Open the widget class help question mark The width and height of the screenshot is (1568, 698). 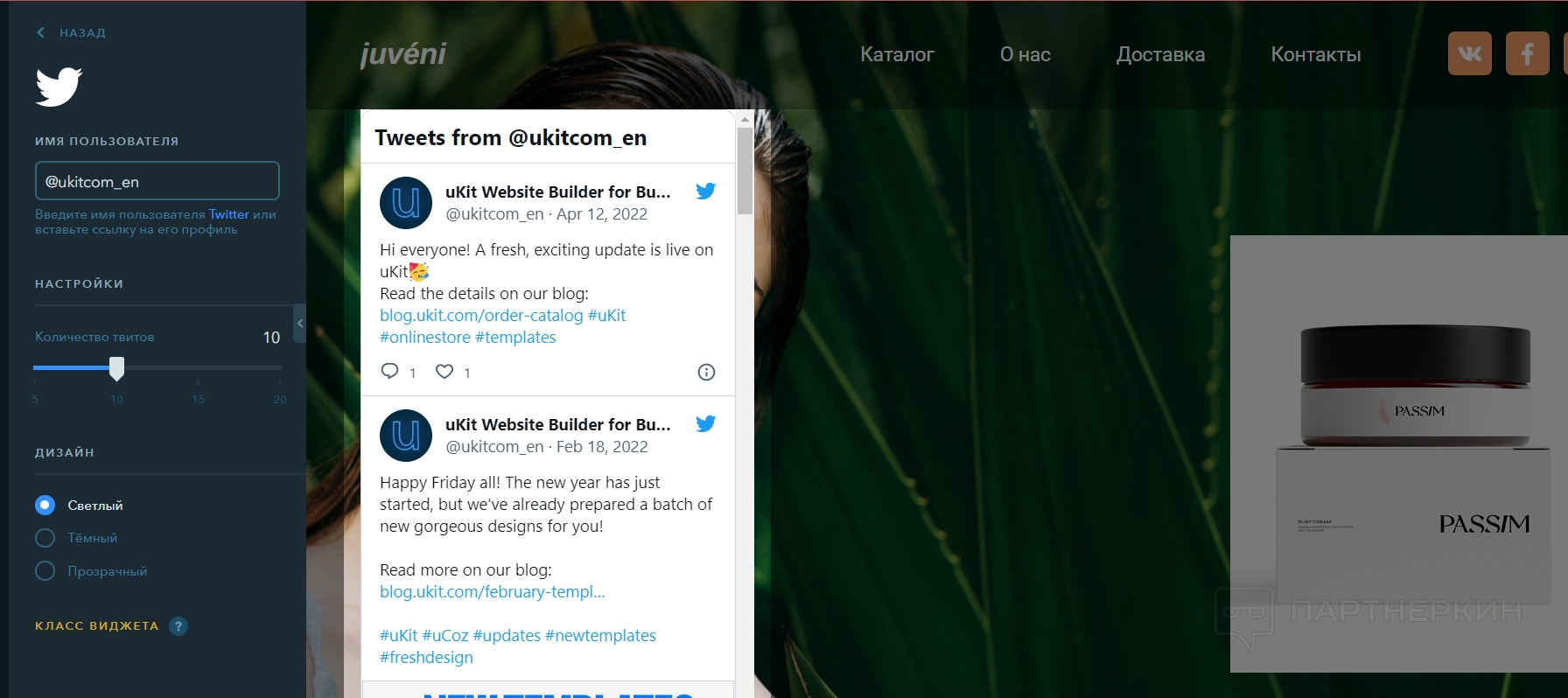coord(178,626)
